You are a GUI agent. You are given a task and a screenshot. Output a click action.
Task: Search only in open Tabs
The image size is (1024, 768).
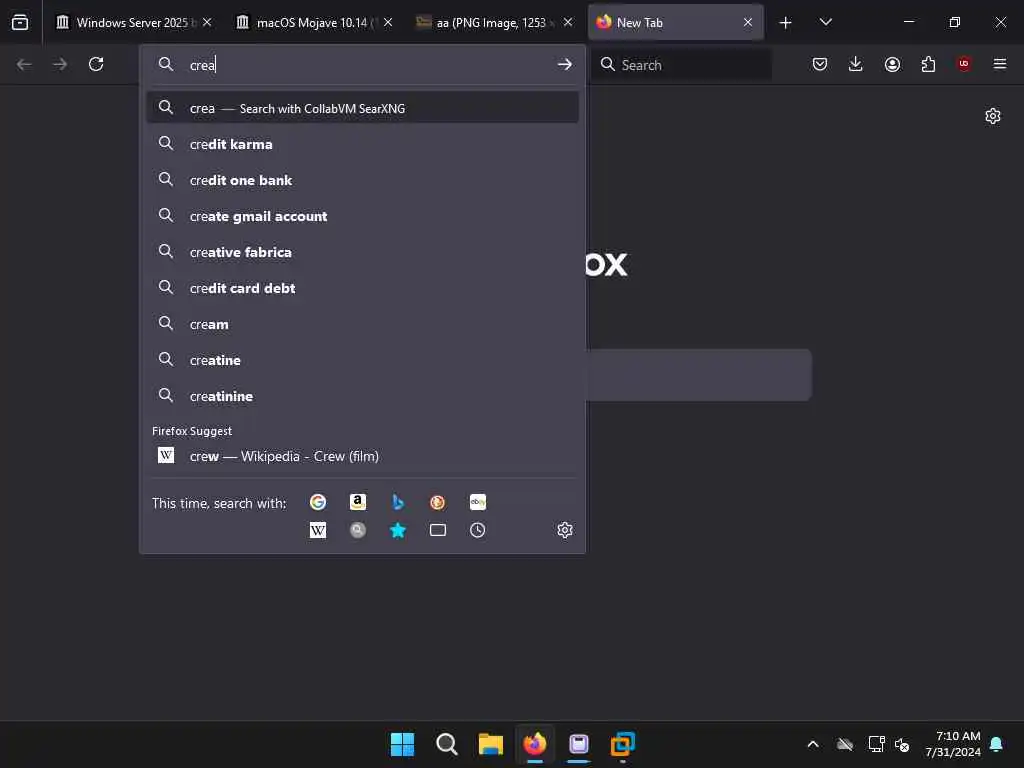point(438,530)
